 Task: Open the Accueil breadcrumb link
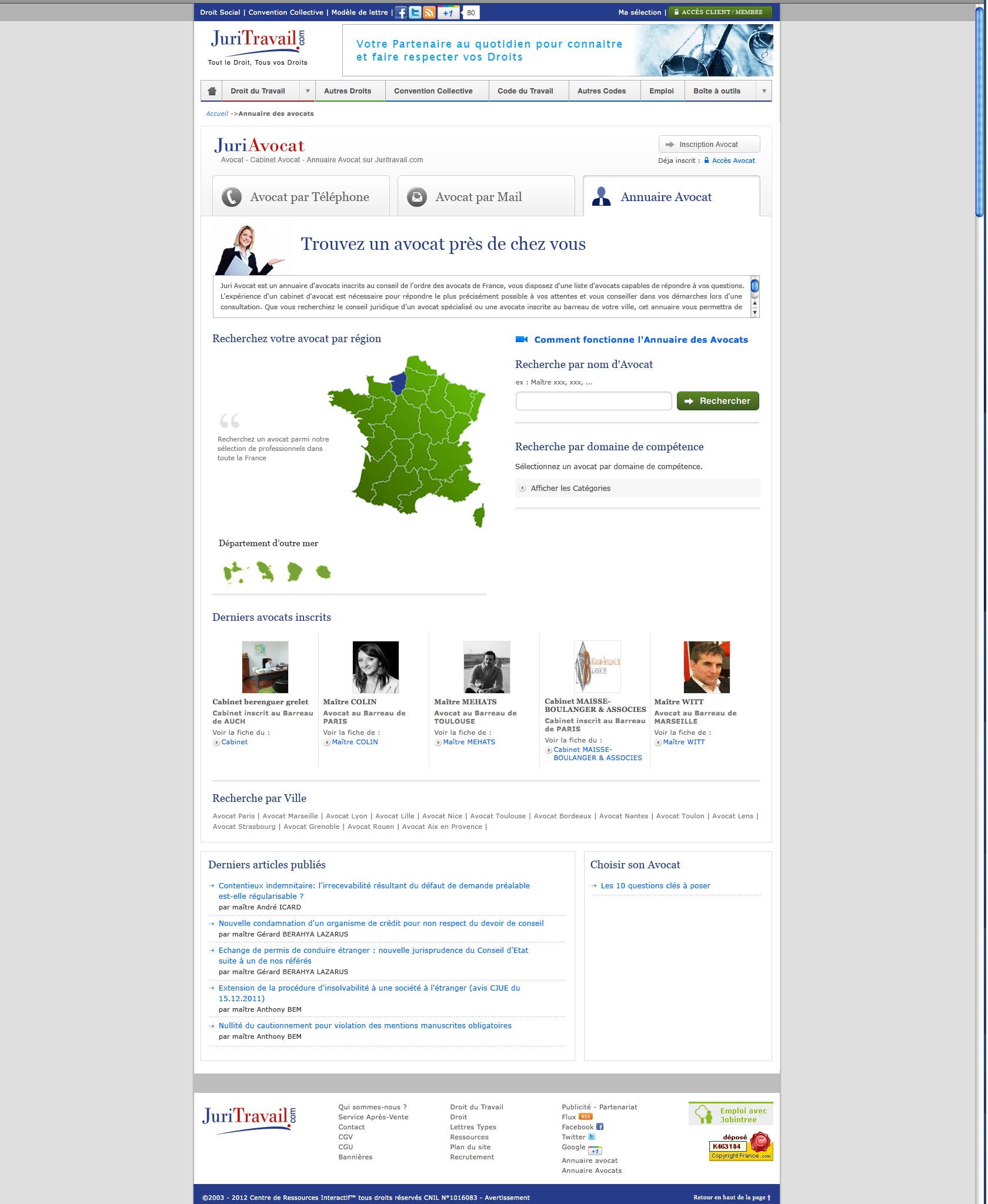[x=216, y=113]
